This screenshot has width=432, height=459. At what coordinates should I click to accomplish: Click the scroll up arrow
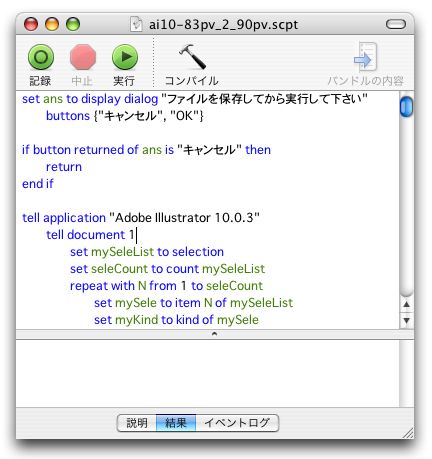click(406, 304)
